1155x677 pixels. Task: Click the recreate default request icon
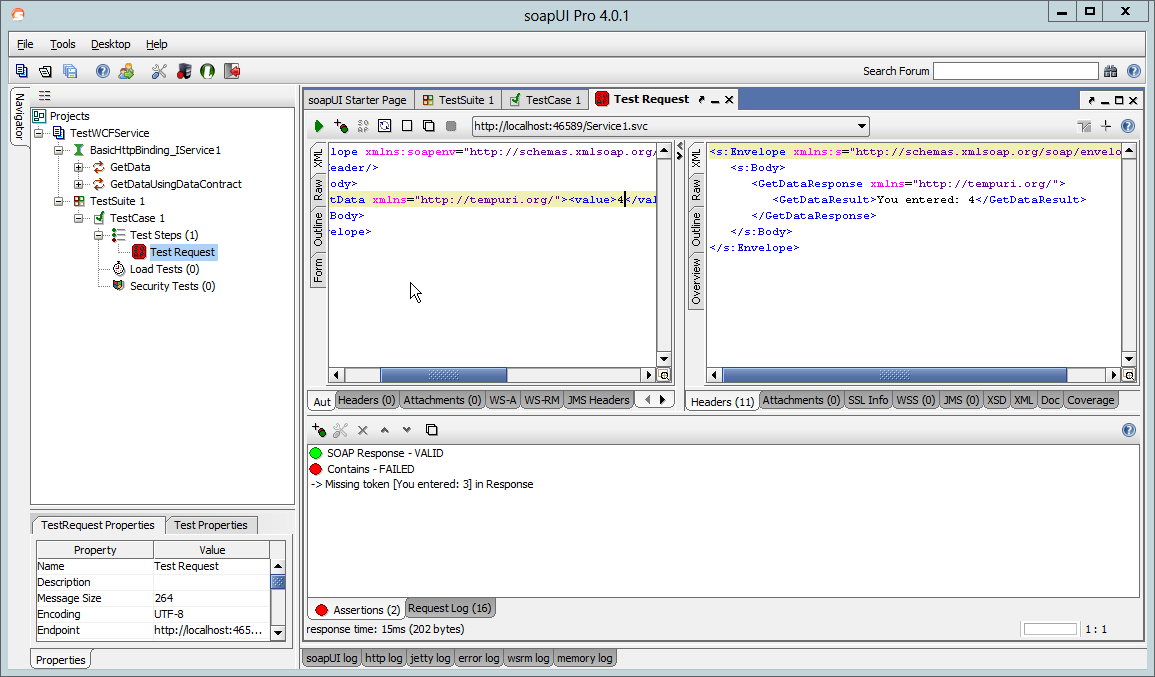coord(385,126)
